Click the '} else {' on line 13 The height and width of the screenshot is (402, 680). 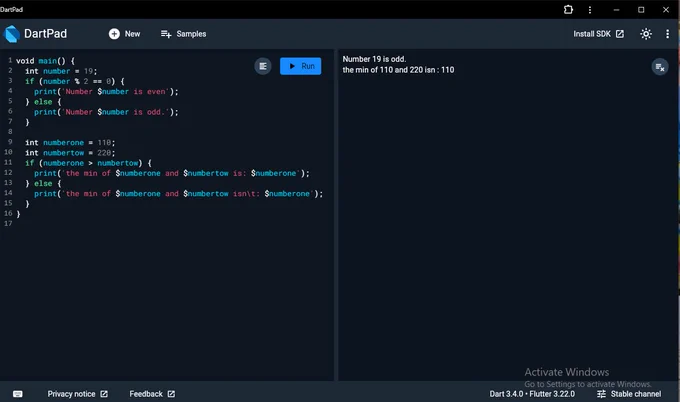click(43, 183)
